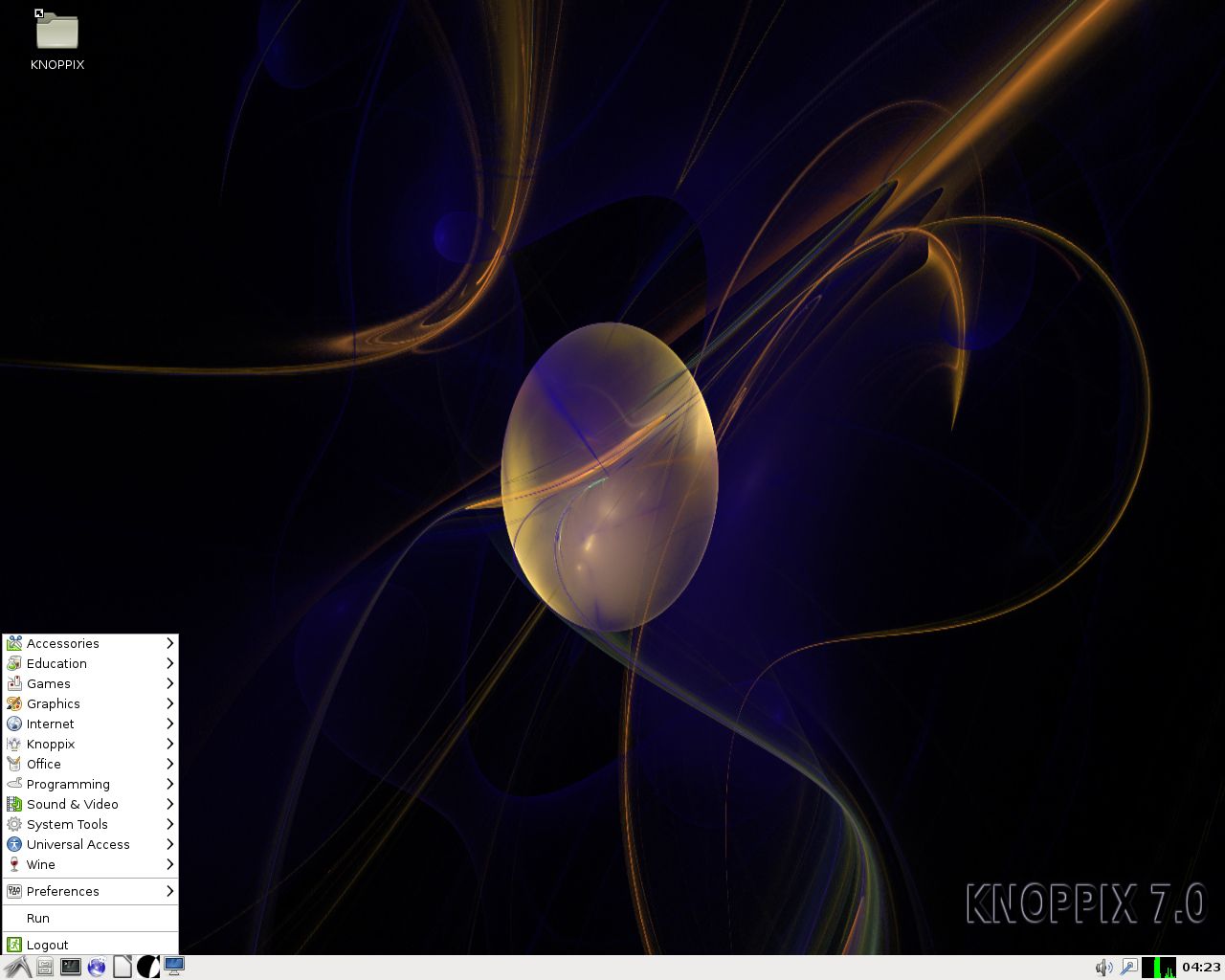This screenshot has width=1225, height=980.
Task: Click the clock showing 04:23
Action: 1201,967
